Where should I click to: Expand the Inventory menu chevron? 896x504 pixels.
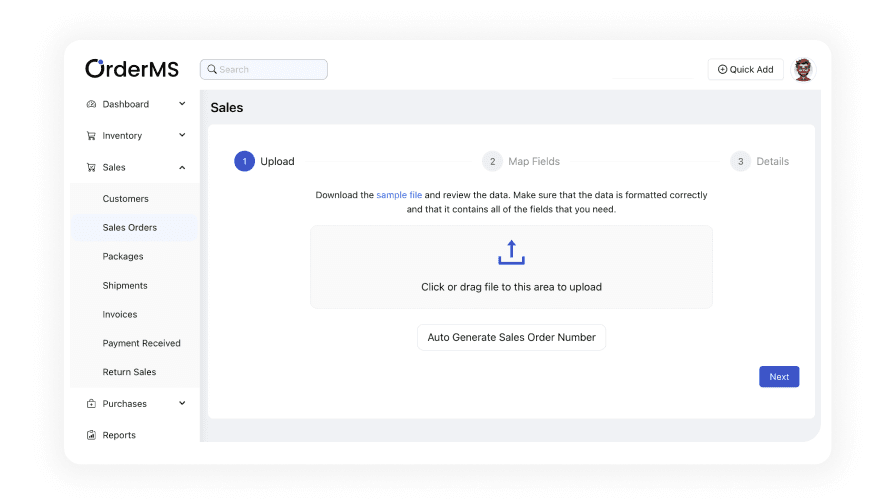pyautogui.click(x=182, y=136)
